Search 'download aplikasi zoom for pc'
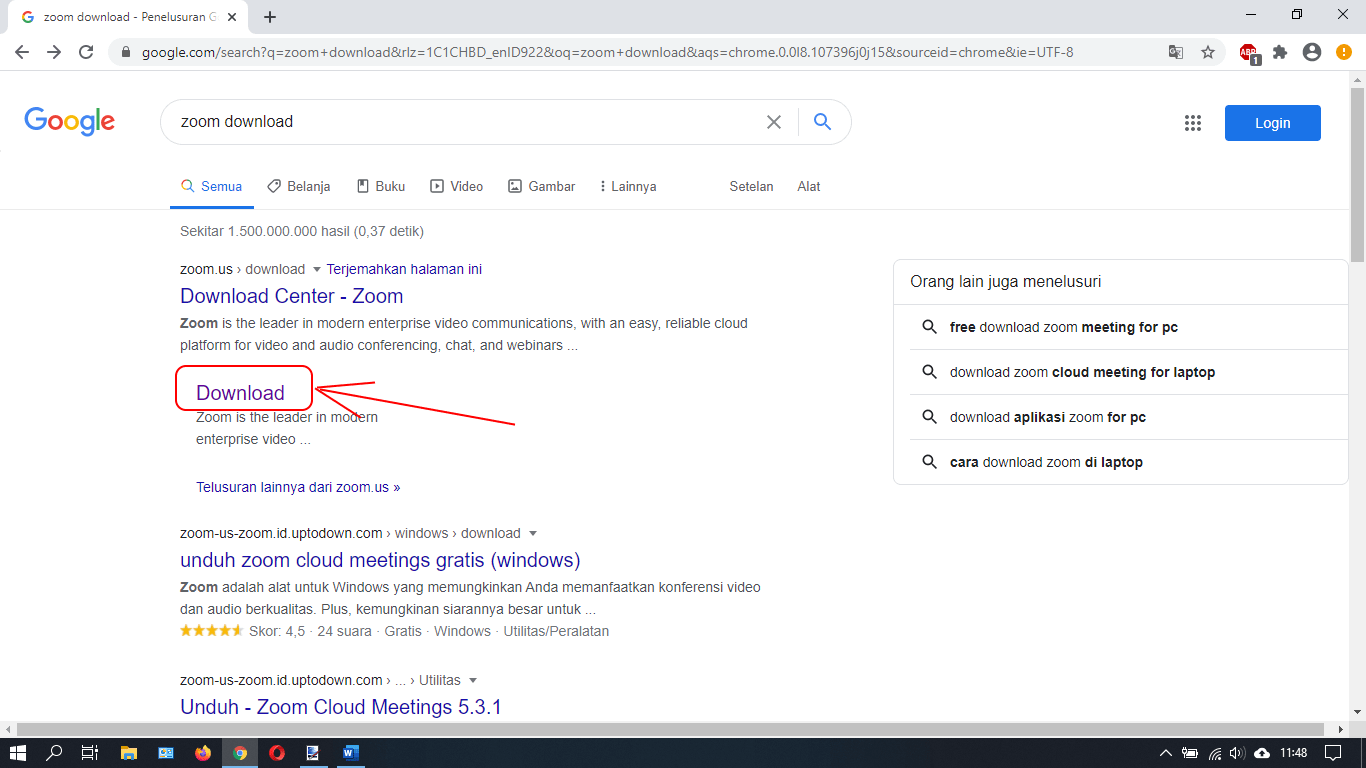 coord(1048,417)
